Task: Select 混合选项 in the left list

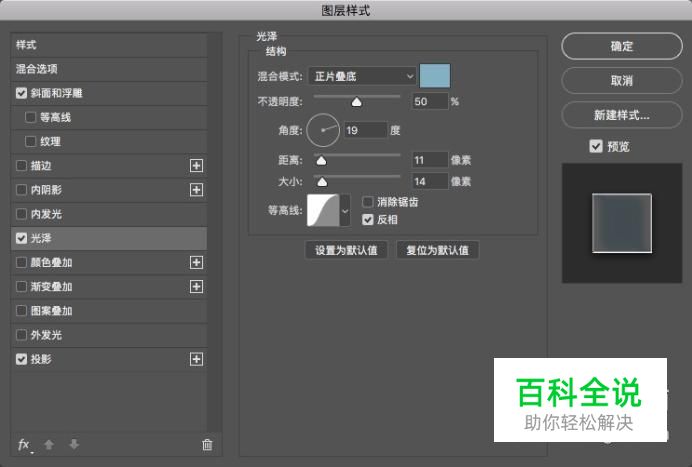Action: [109, 69]
